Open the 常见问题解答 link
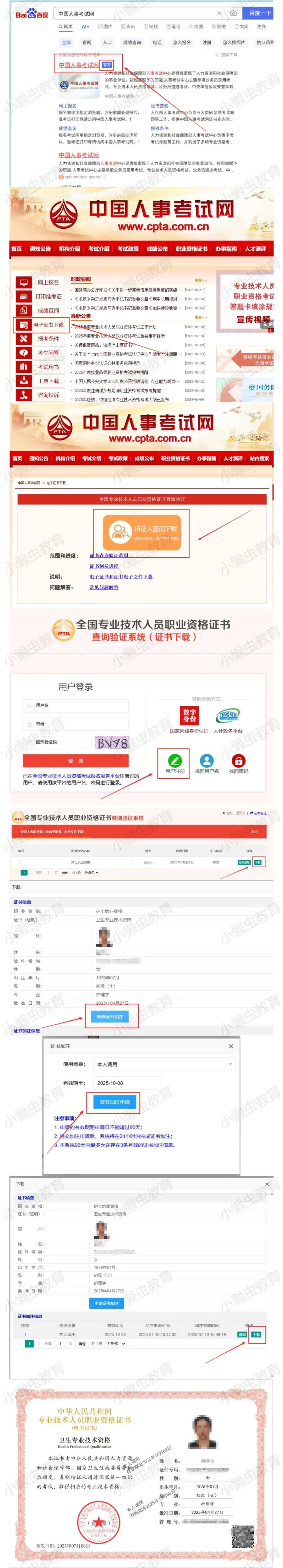 (104, 587)
